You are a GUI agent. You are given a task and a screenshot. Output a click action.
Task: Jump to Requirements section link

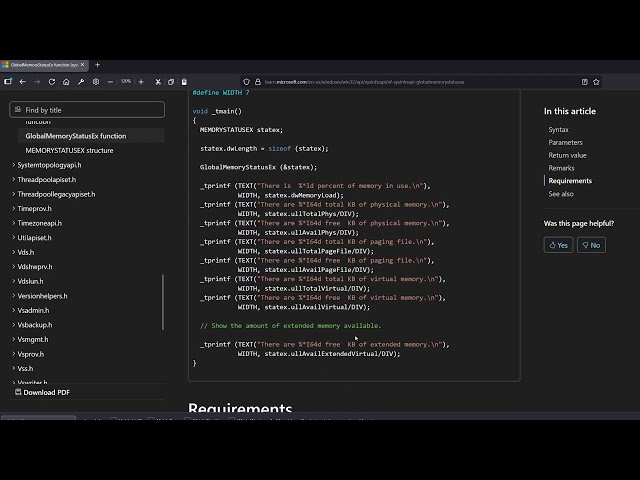pos(570,181)
